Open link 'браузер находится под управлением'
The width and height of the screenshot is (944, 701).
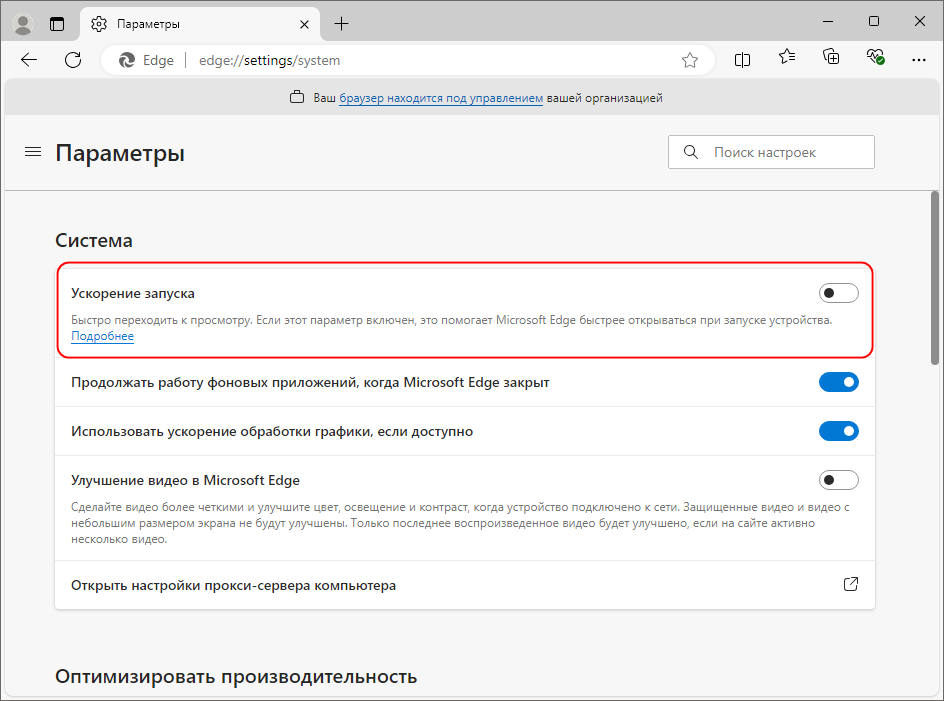coord(441,98)
